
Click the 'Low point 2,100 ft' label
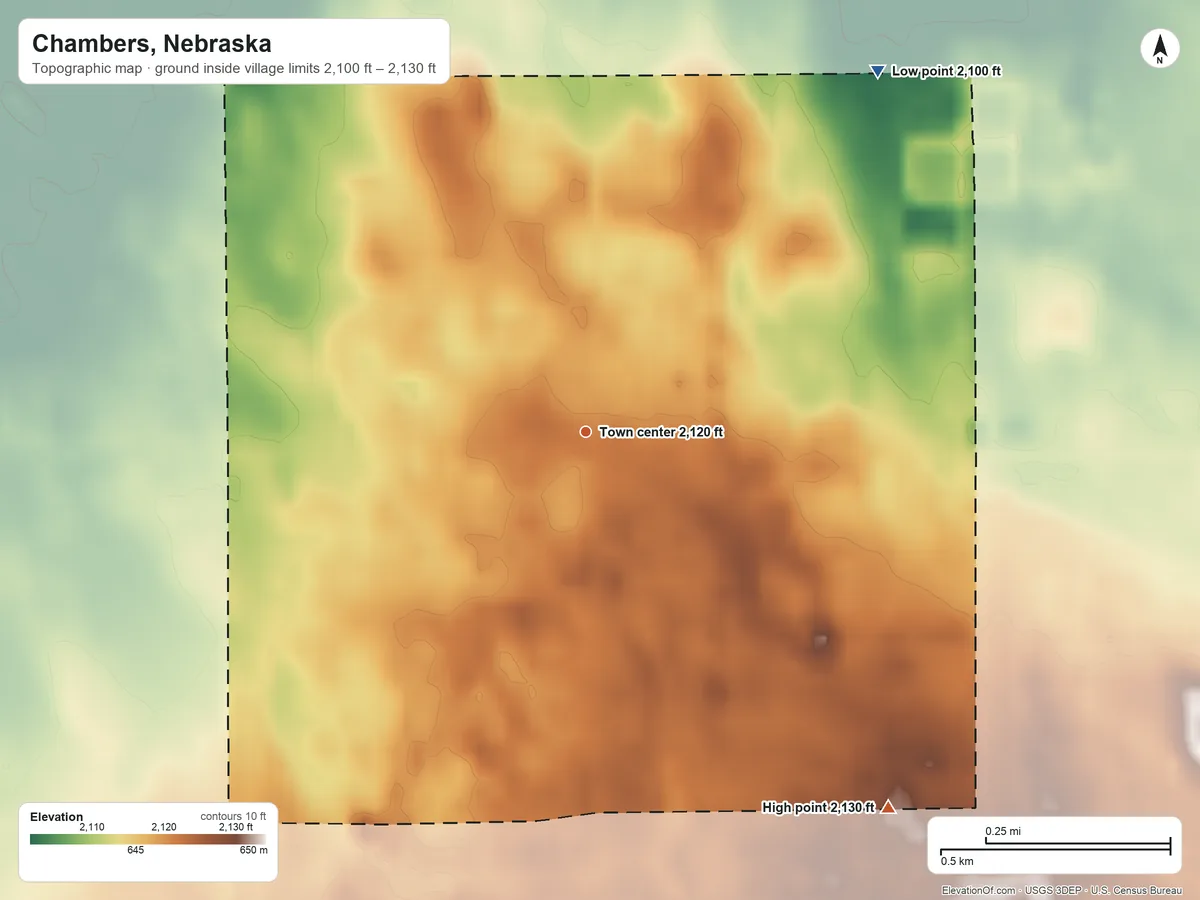[x=946, y=71]
